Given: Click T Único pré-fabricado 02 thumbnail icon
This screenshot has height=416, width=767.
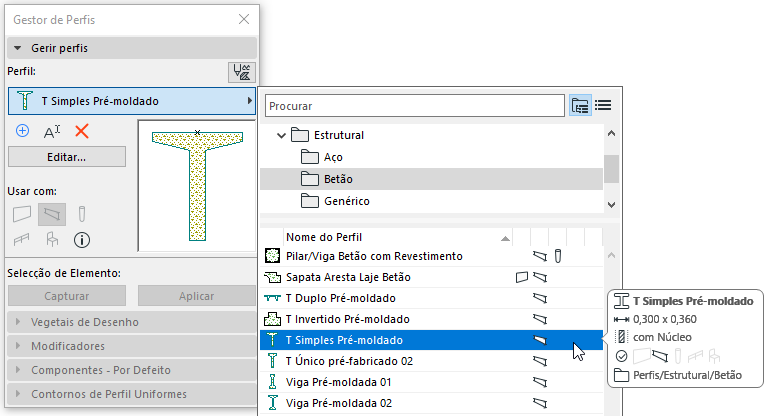Looking at the screenshot, I should 272,361.
